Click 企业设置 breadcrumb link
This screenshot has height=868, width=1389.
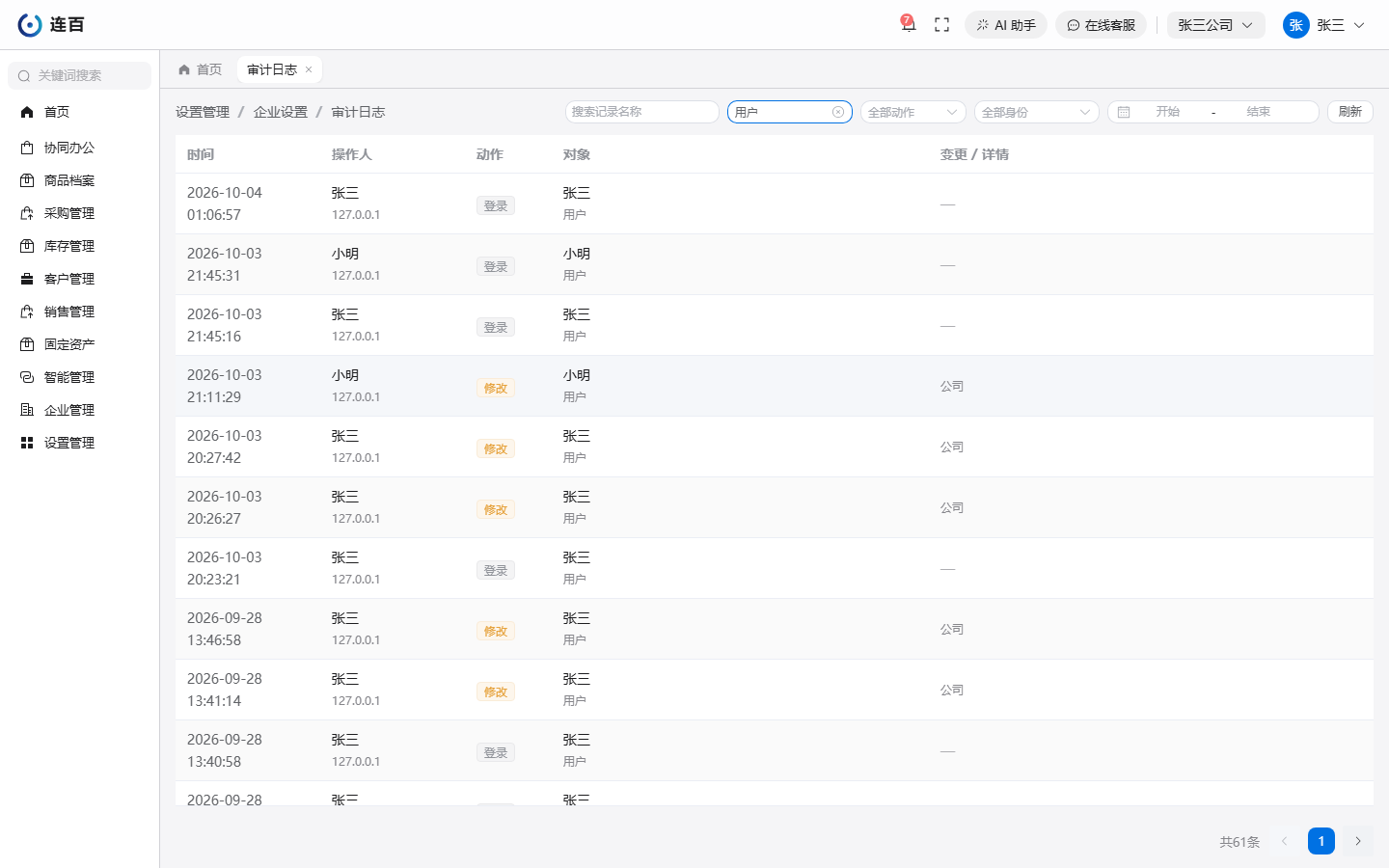[281, 112]
